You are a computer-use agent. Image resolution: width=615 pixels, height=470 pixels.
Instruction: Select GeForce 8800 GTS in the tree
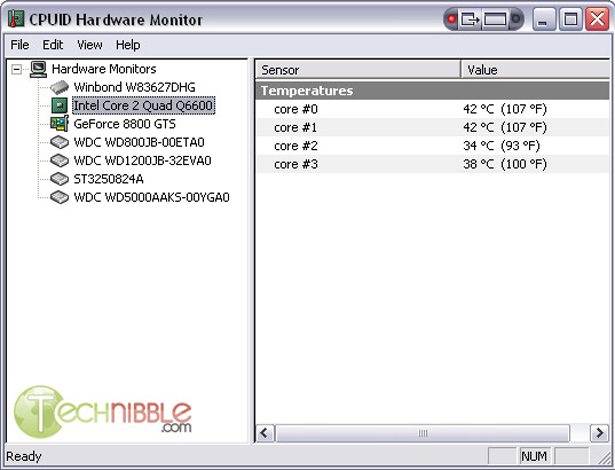(125, 124)
